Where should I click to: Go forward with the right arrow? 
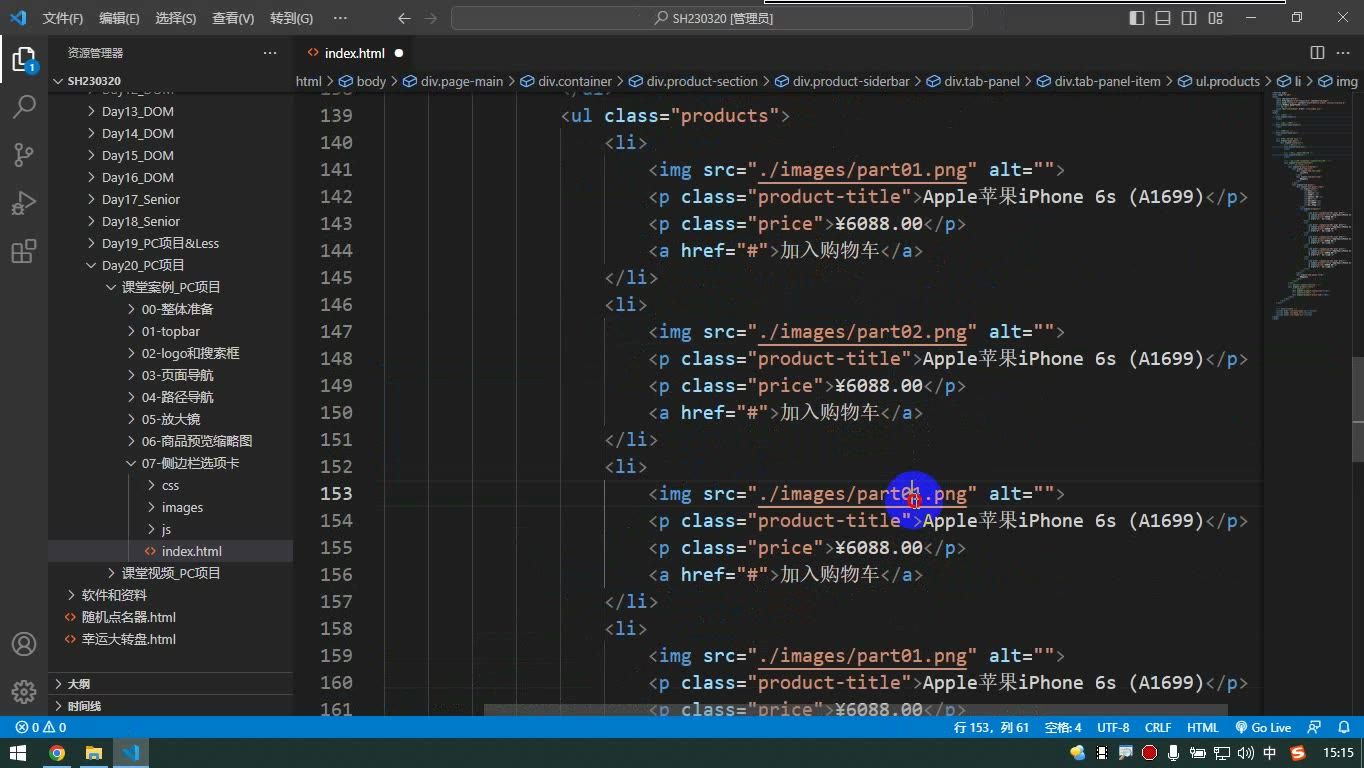(430, 18)
